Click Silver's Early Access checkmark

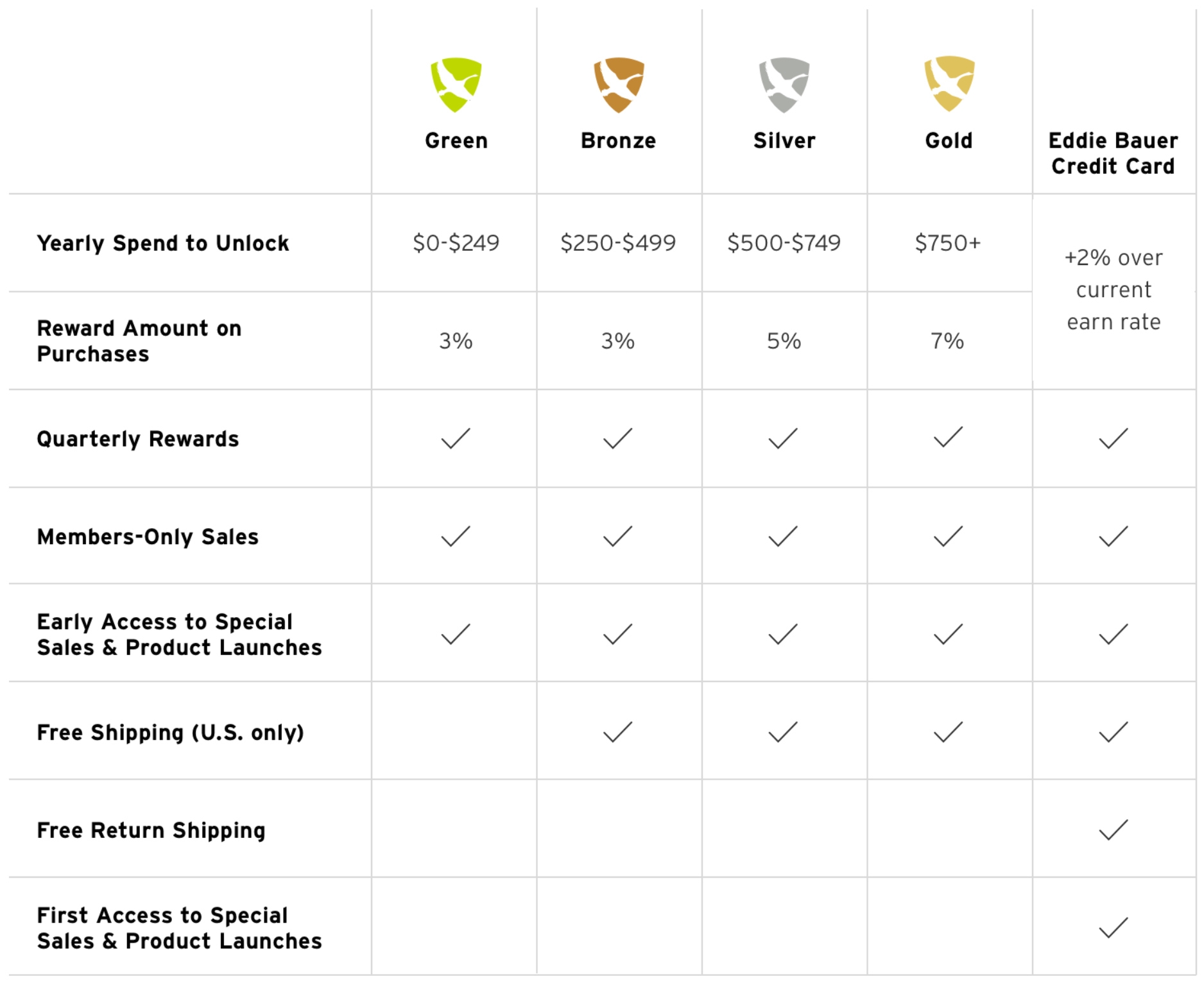[783, 635]
